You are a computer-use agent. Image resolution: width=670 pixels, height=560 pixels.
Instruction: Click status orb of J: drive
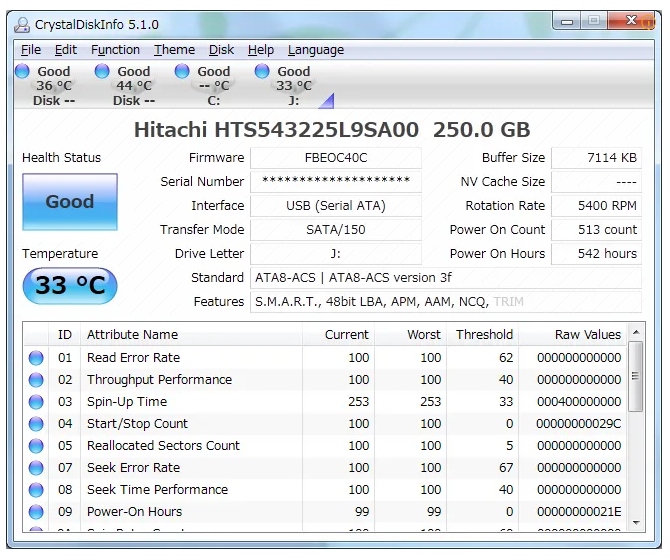262,71
